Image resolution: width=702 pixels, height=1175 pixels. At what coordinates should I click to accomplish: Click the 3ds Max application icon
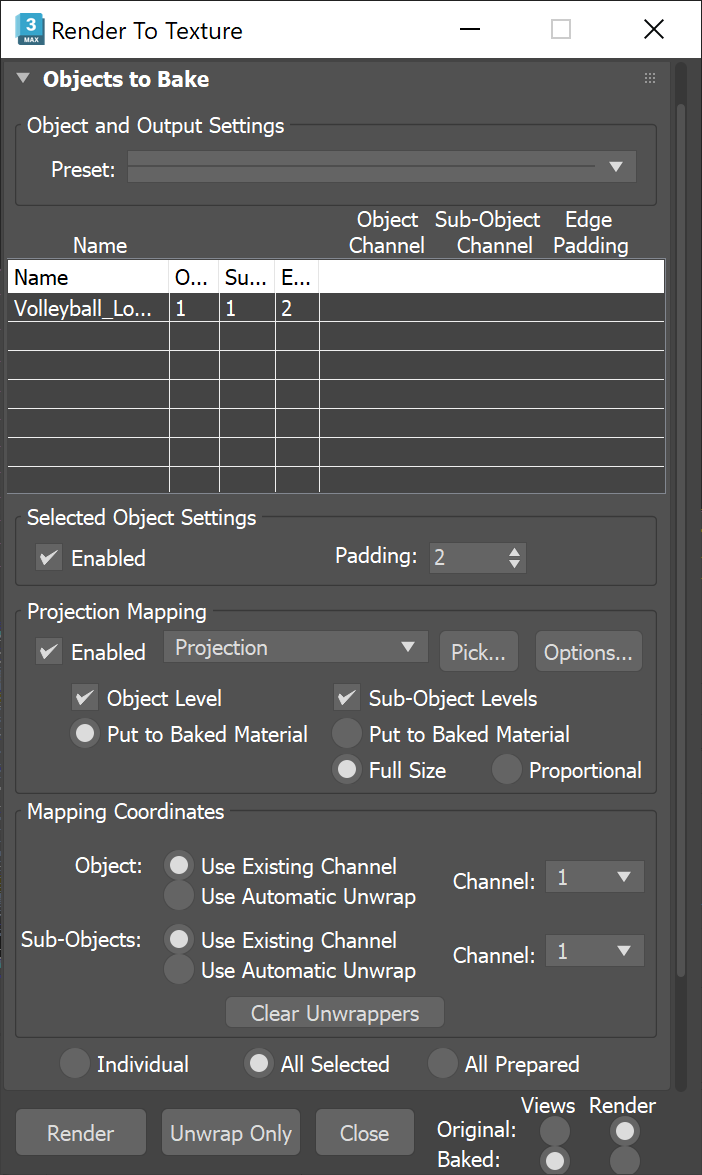[x=30, y=29]
